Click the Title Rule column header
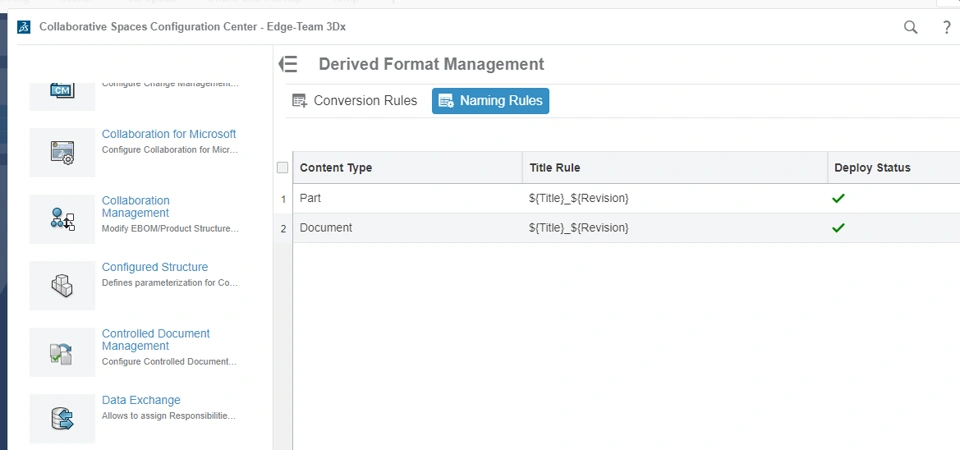Image resolution: width=960 pixels, height=450 pixels. pos(555,168)
